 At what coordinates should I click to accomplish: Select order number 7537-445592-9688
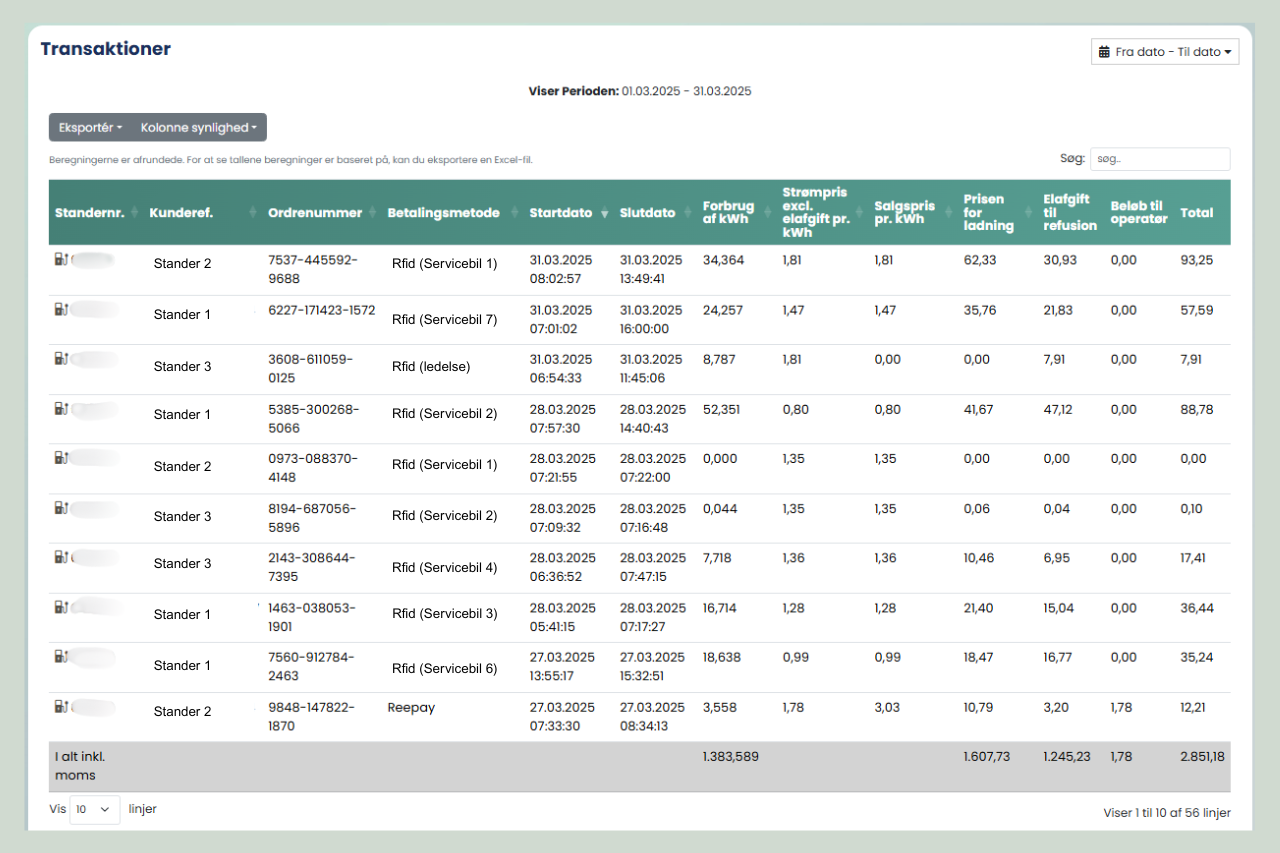pyautogui.click(x=311, y=269)
